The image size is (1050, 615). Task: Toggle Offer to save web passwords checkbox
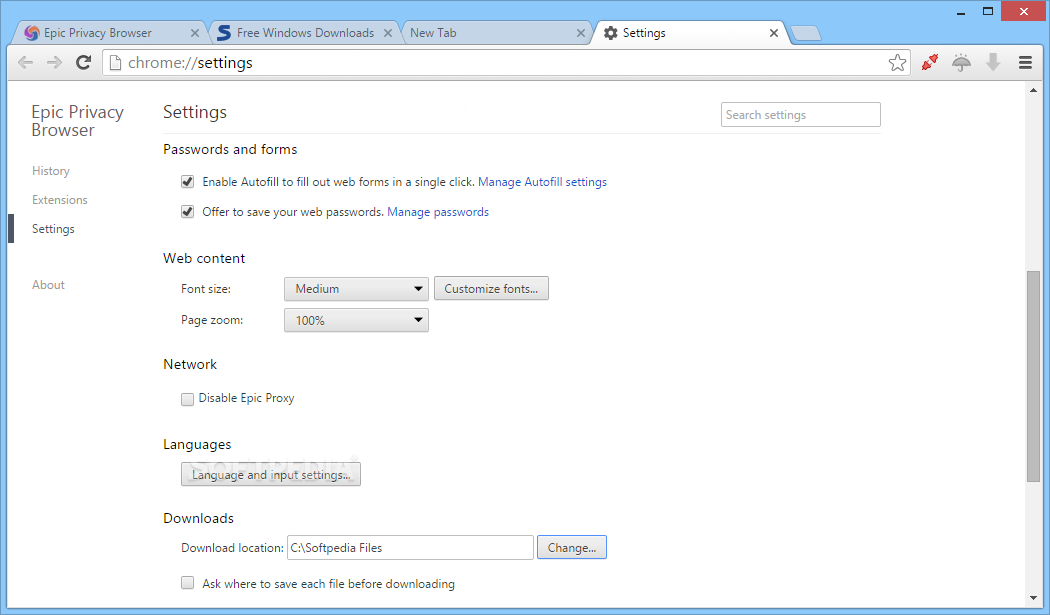[188, 212]
